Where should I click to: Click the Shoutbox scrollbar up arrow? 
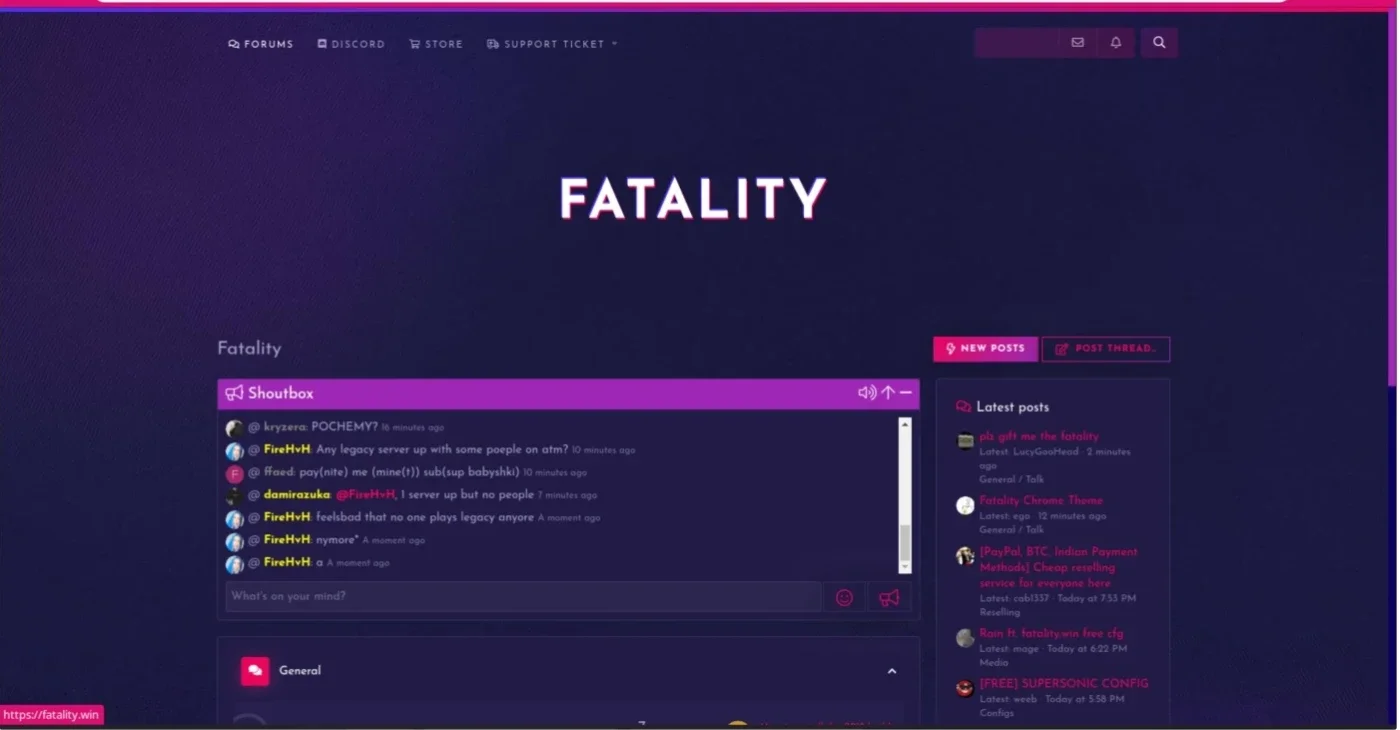coord(905,424)
